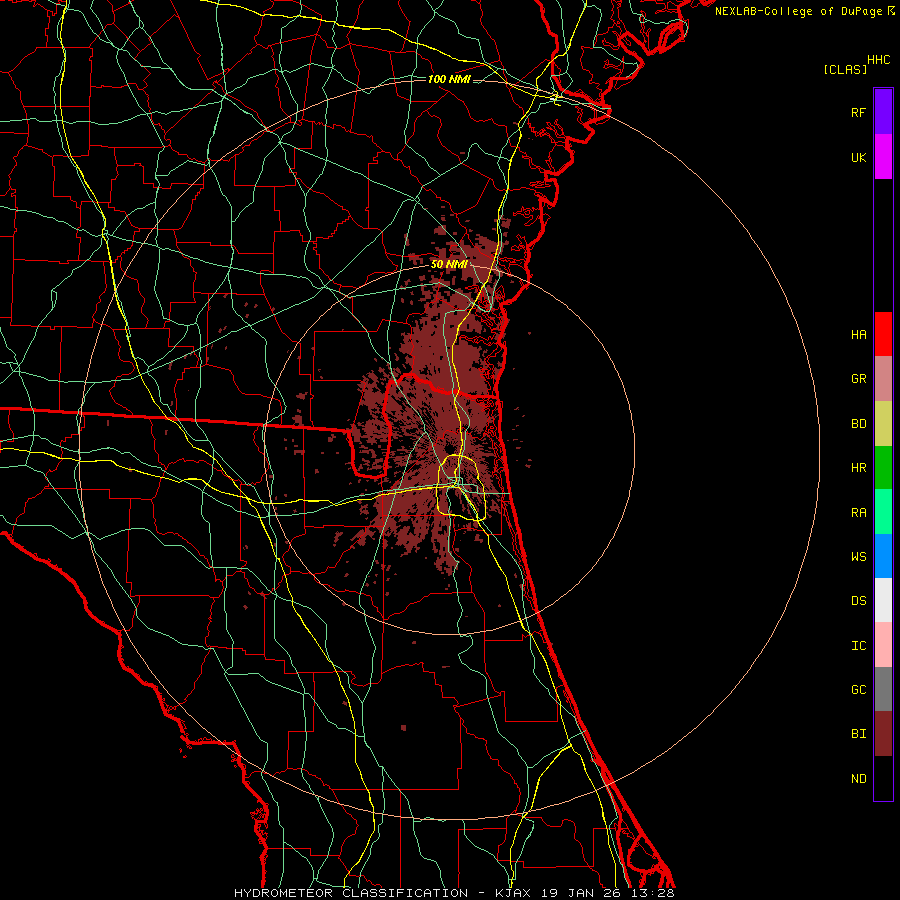Click the IC legend label

click(x=858, y=645)
